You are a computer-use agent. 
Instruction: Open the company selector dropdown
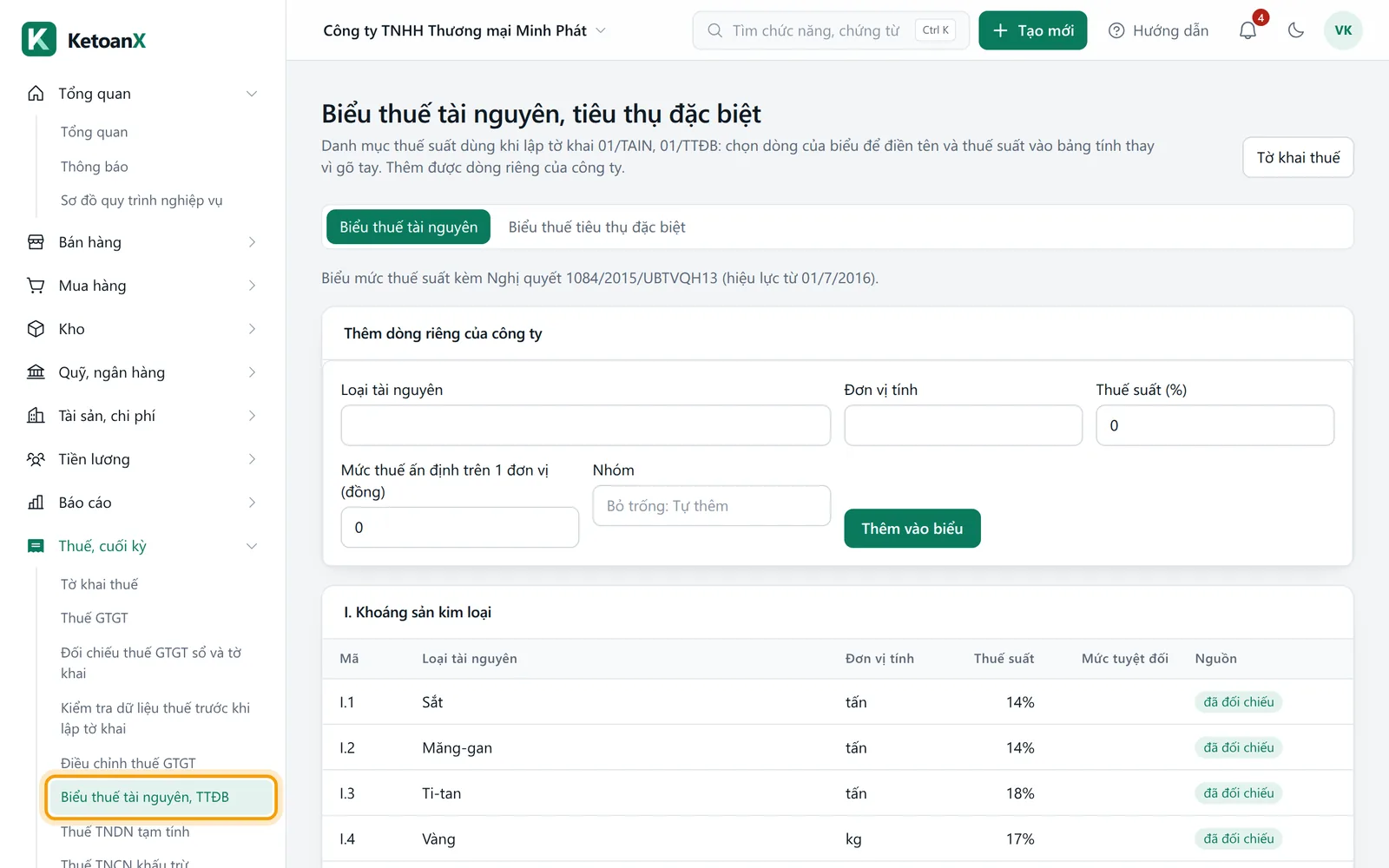point(464,30)
